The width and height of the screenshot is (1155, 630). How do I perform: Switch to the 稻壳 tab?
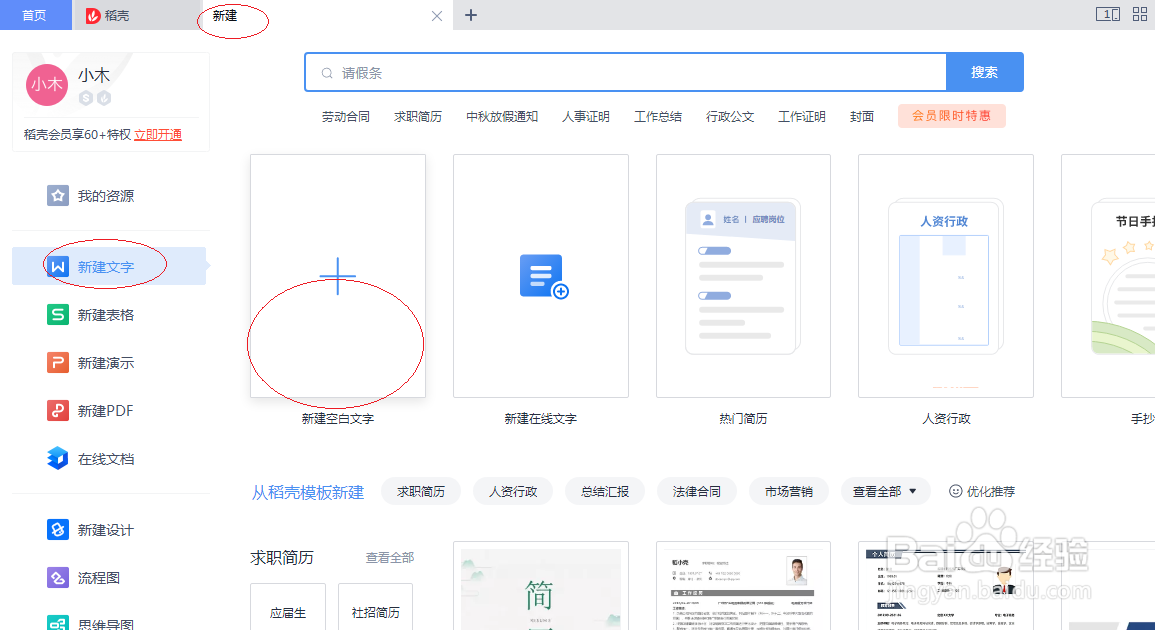click(x=137, y=15)
